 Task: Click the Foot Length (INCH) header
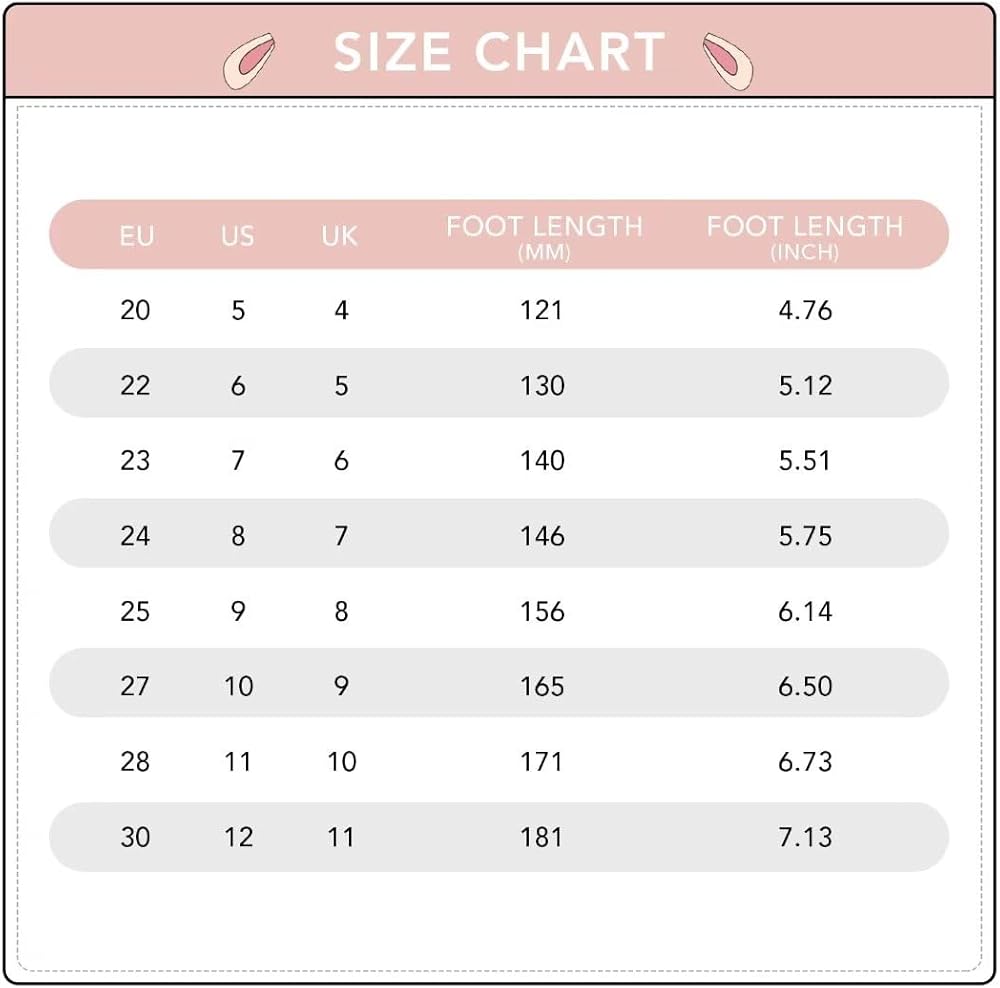point(805,236)
